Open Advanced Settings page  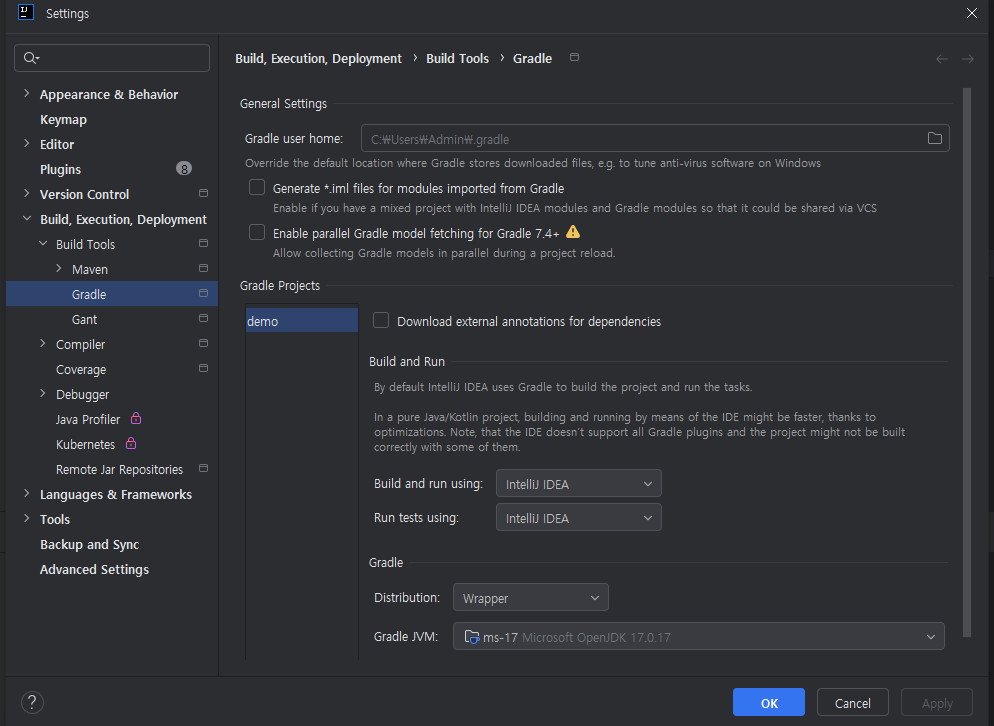[94, 569]
